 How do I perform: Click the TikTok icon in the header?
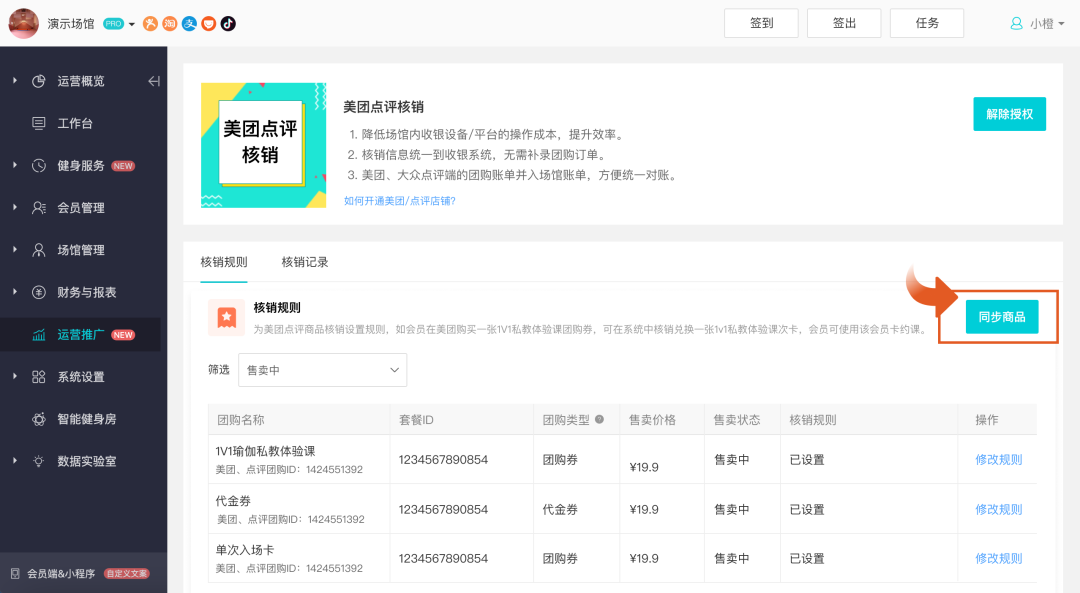coord(228,23)
